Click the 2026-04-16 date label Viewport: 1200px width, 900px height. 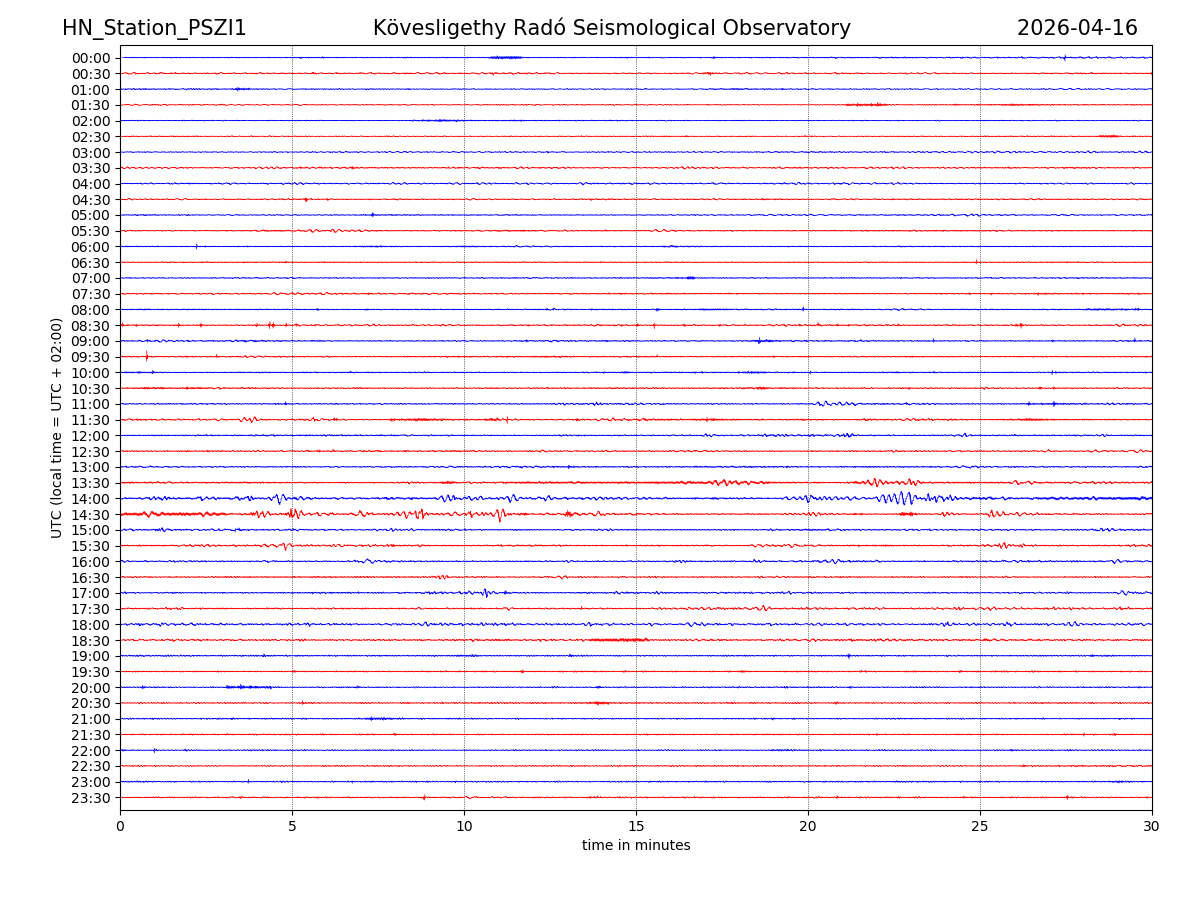click(1077, 29)
